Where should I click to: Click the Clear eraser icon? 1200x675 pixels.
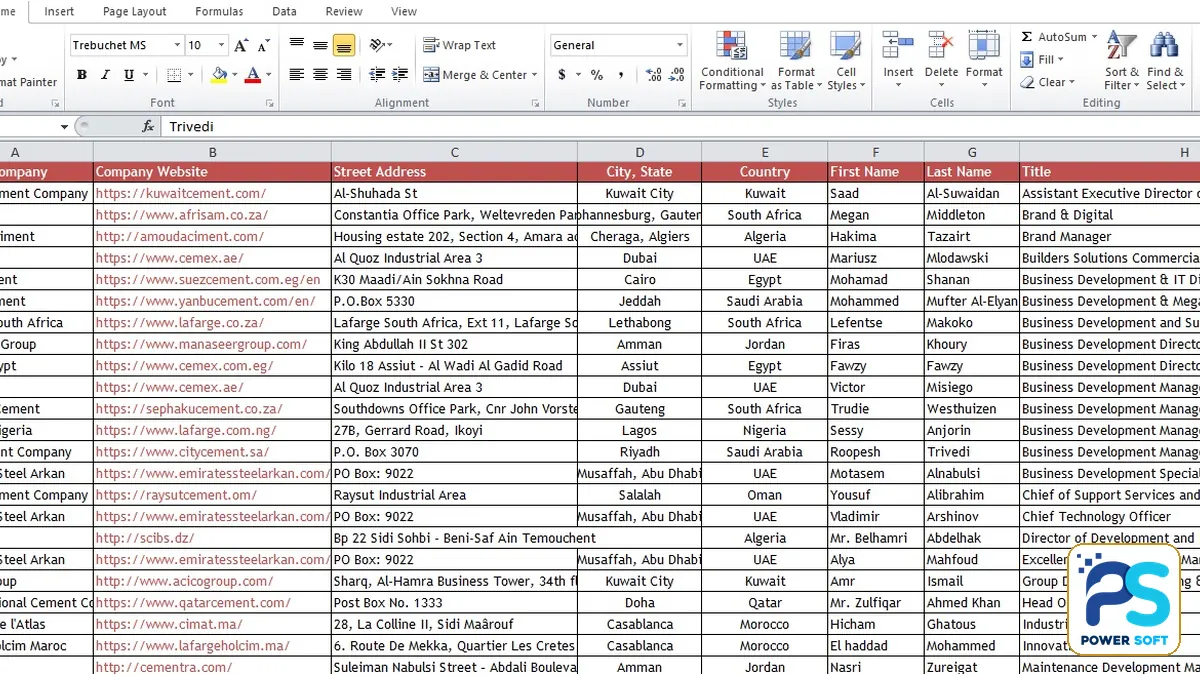[x=1028, y=82]
